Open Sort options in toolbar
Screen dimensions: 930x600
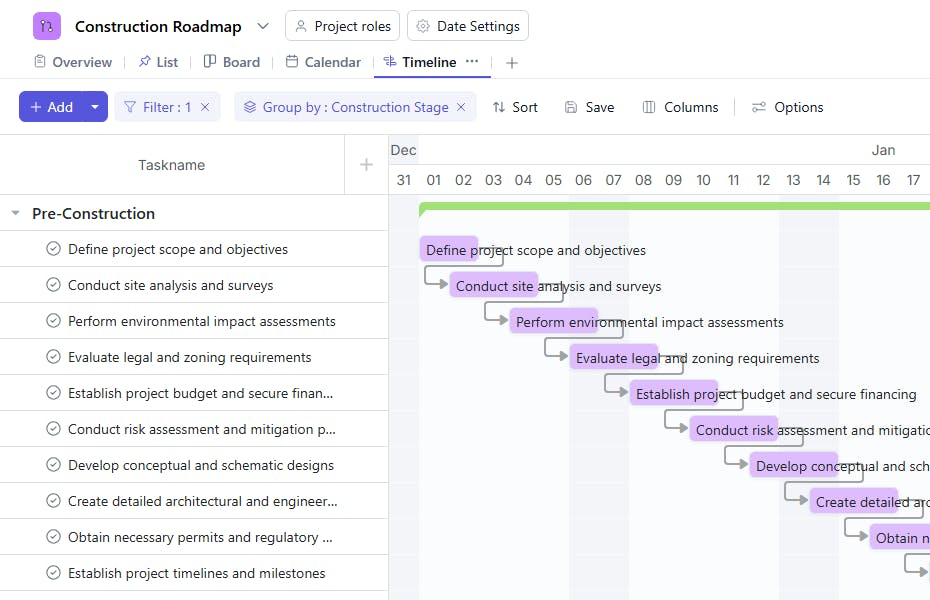(515, 107)
